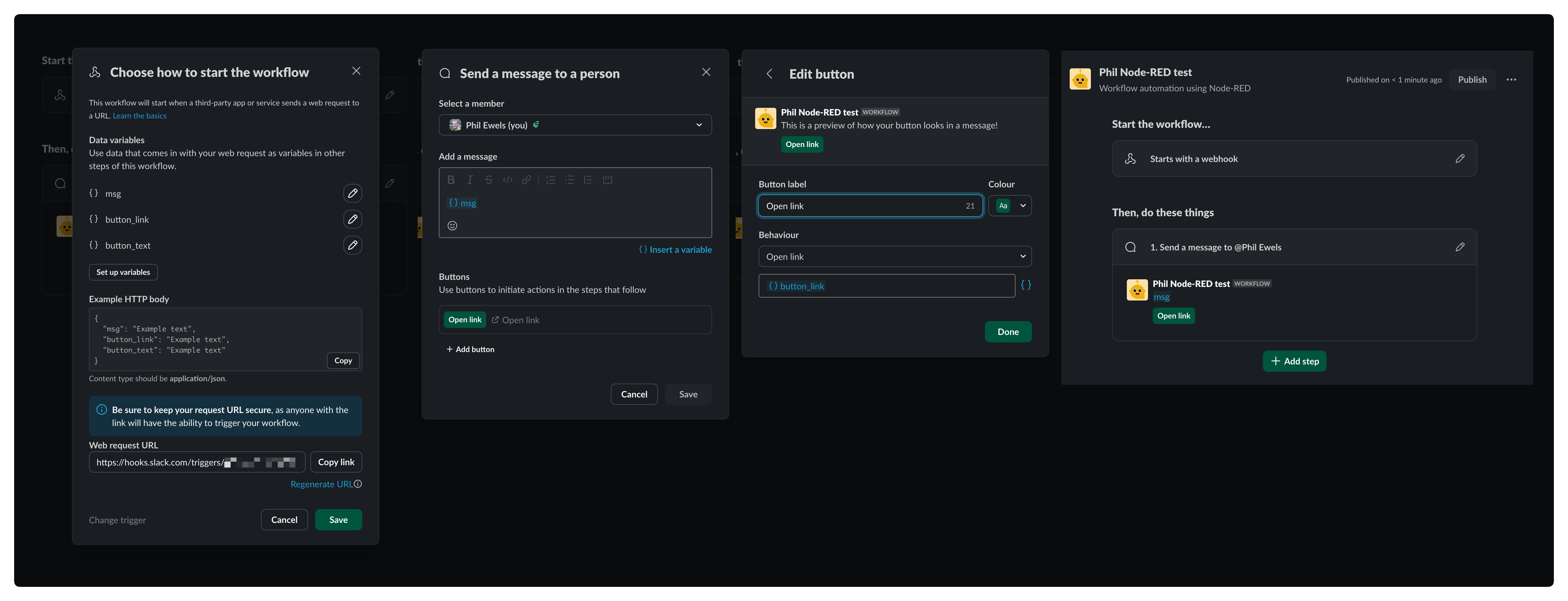Screen dimensions: 1568x601
Task: Go back using Edit button arrow
Action: (x=769, y=74)
